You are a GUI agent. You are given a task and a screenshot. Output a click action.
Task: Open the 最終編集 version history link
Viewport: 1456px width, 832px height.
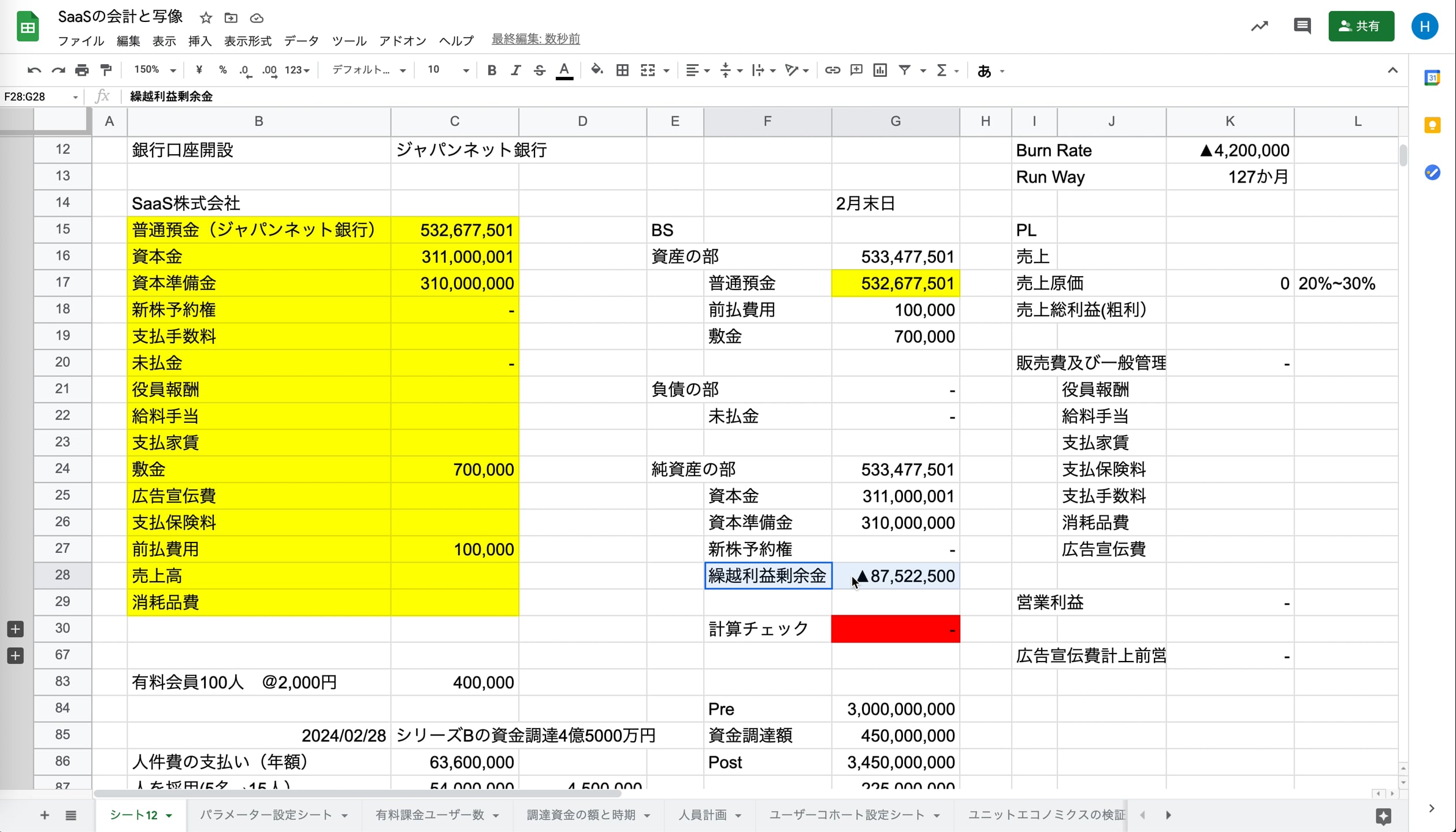coord(536,39)
